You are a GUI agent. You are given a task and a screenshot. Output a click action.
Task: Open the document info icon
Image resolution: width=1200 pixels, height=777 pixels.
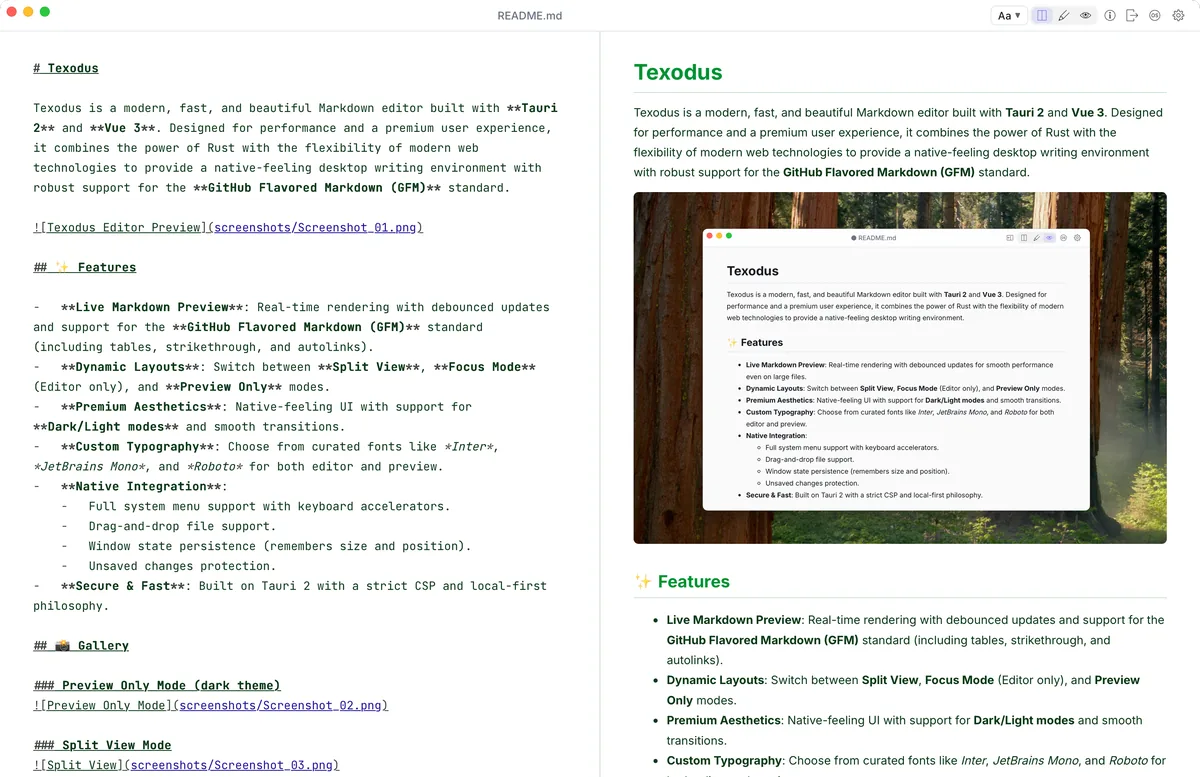coord(1110,15)
